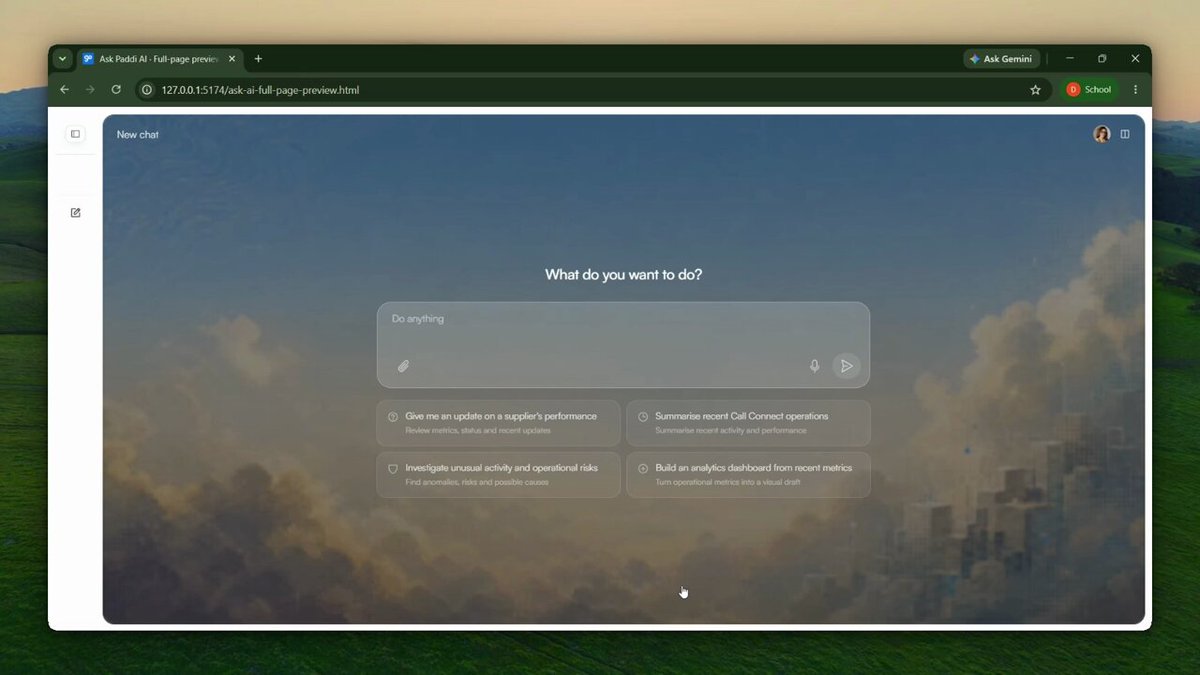This screenshot has height=675, width=1200.
Task: Open Chrome three-dot menu
Action: coord(1135,90)
